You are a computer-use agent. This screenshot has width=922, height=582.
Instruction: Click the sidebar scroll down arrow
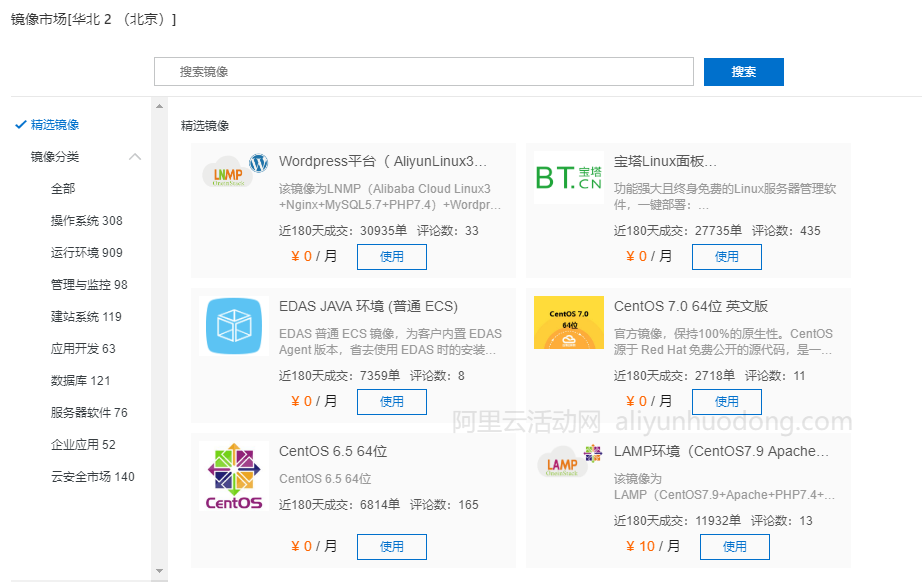coord(159,571)
